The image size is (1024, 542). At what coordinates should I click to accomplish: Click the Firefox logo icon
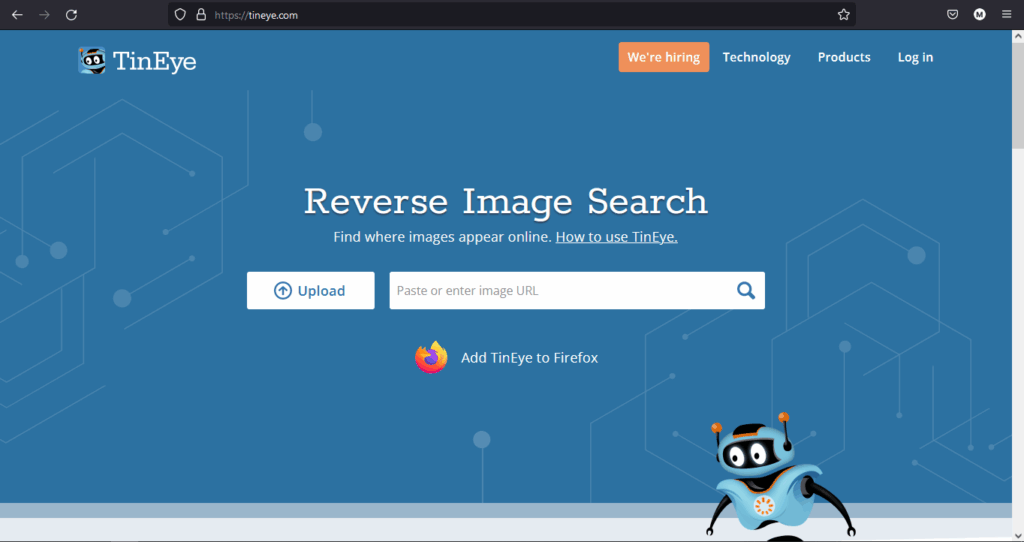(x=431, y=357)
